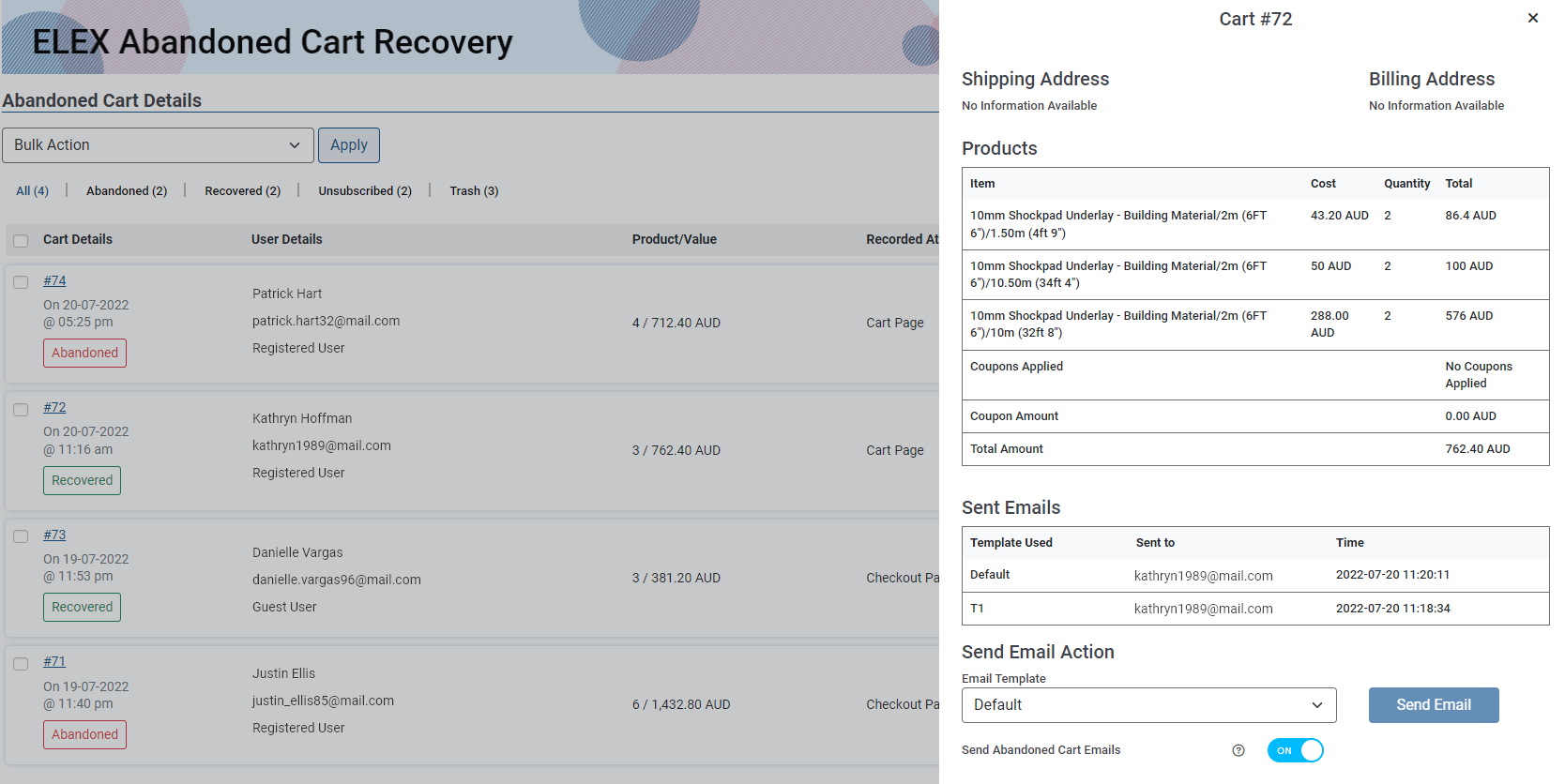
Task: Click user name Justin Ellis
Action: (x=284, y=673)
